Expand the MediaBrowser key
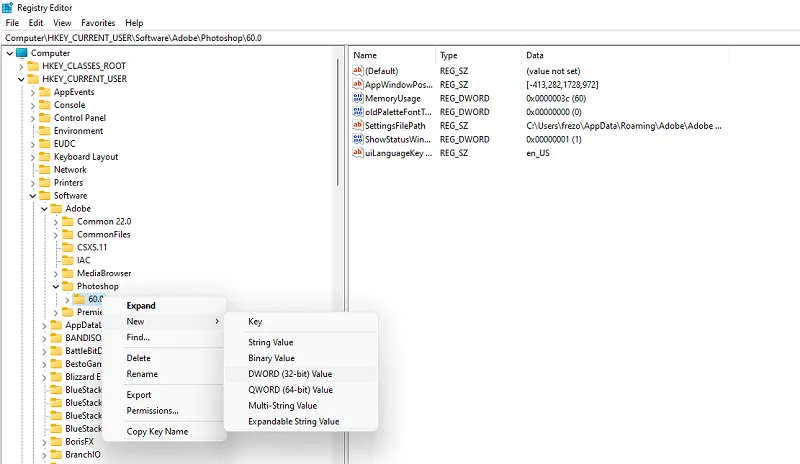 click(x=56, y=274)
